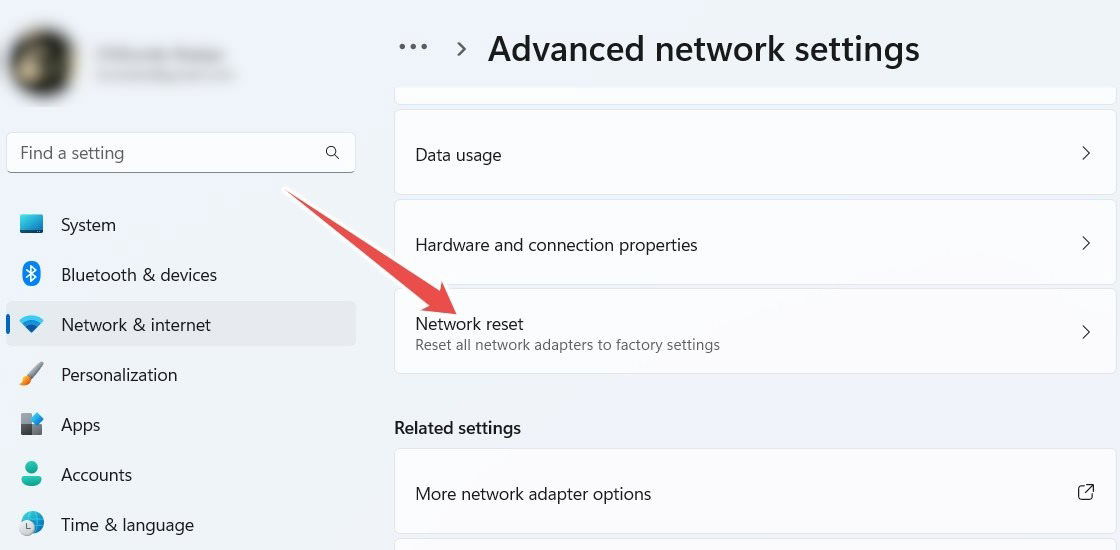This screenshot has height=550, width=1120.
Task: Expand the Data usage chevron
Action: pyautogui.click(x=1086, y=153)
